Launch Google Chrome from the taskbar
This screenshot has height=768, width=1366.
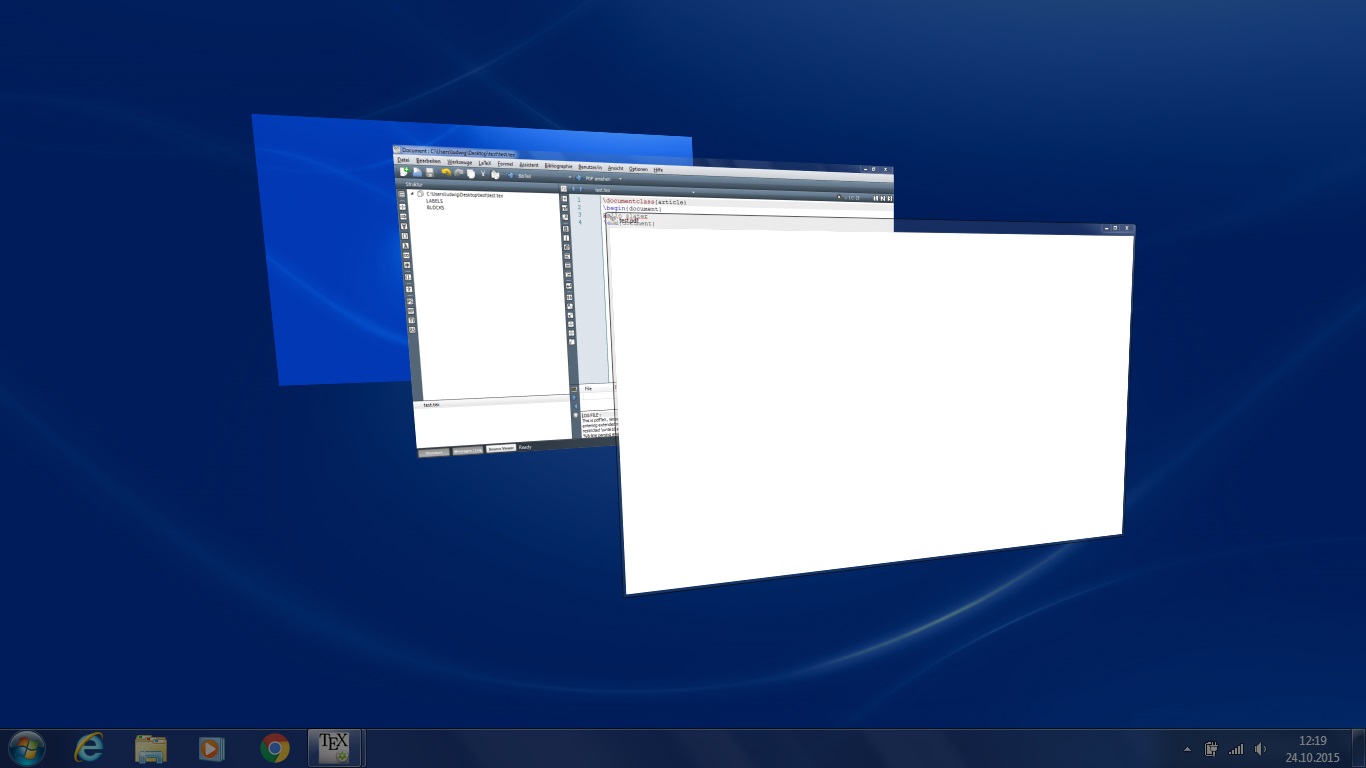click(274, 747)
